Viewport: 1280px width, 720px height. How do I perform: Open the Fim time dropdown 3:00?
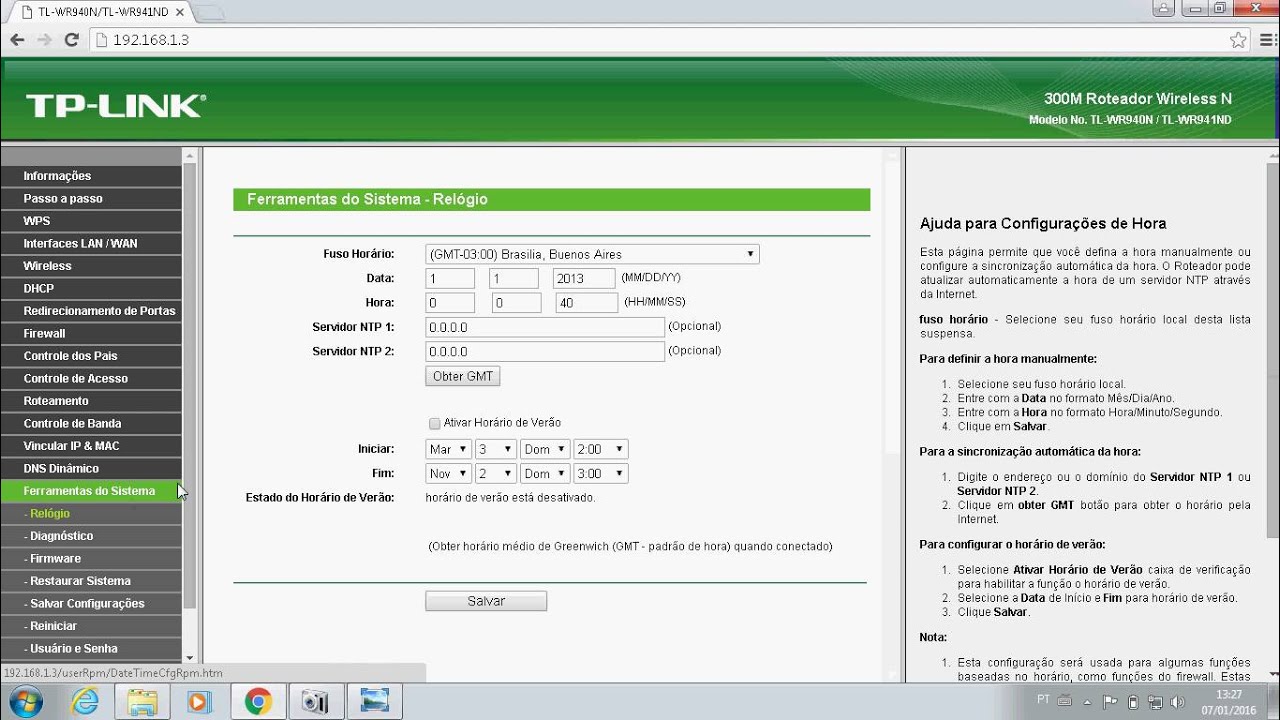(601, 473)
